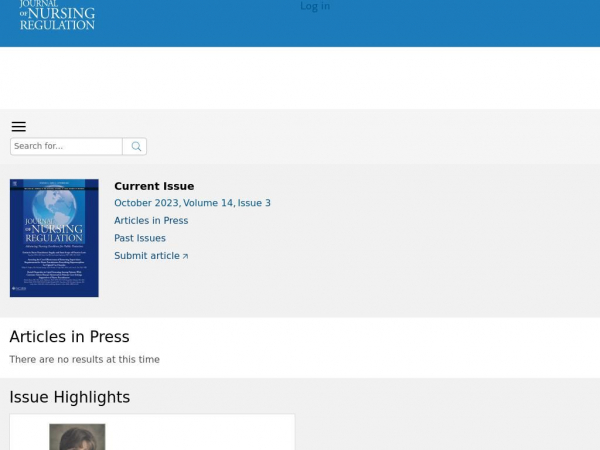Open the current issue cover thumbnail
The image size is (600, 450).
(x=54, y=238)
